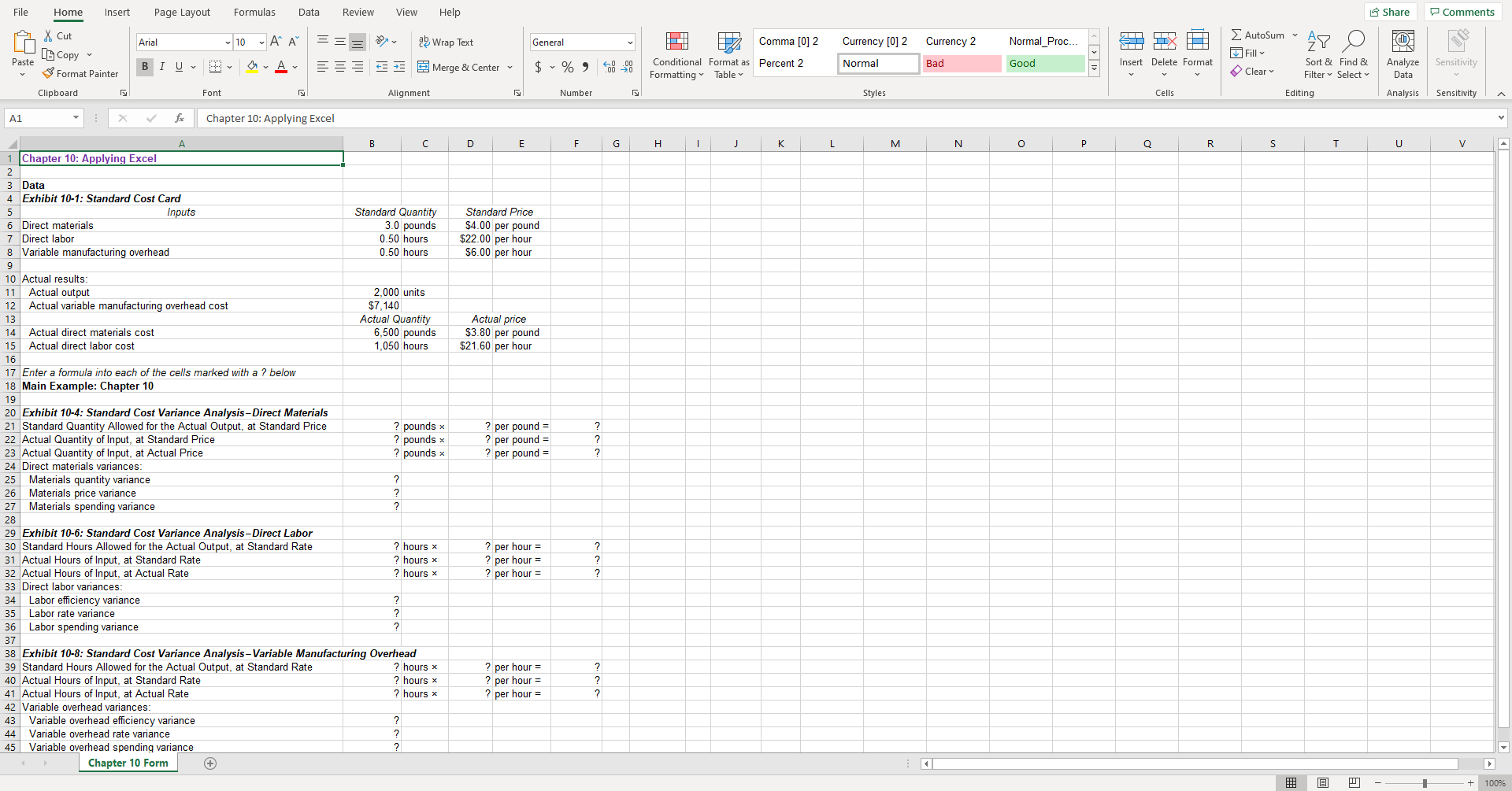Toggle Wrap Text on
Image resolution: width=1512 pixels, height=791 pixels.
(x=447, y=42)
